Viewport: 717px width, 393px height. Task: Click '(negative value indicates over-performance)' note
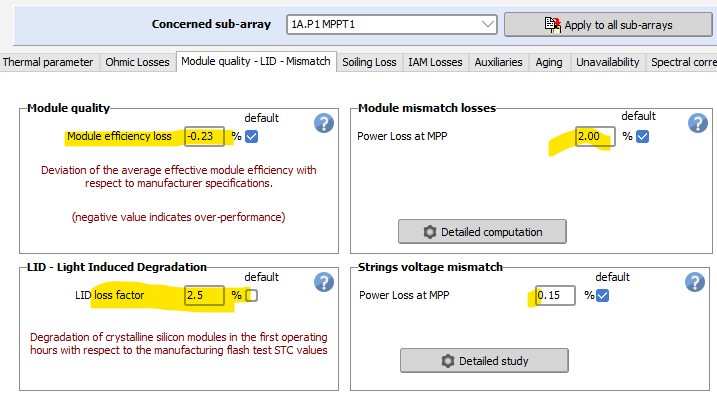click(178, 217)
